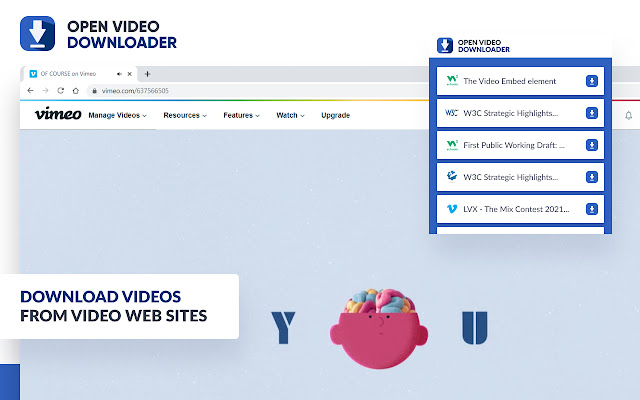Click large Open Video Downloader logo icon
This screenshot has width=640, height=400.
pos(37,33)
